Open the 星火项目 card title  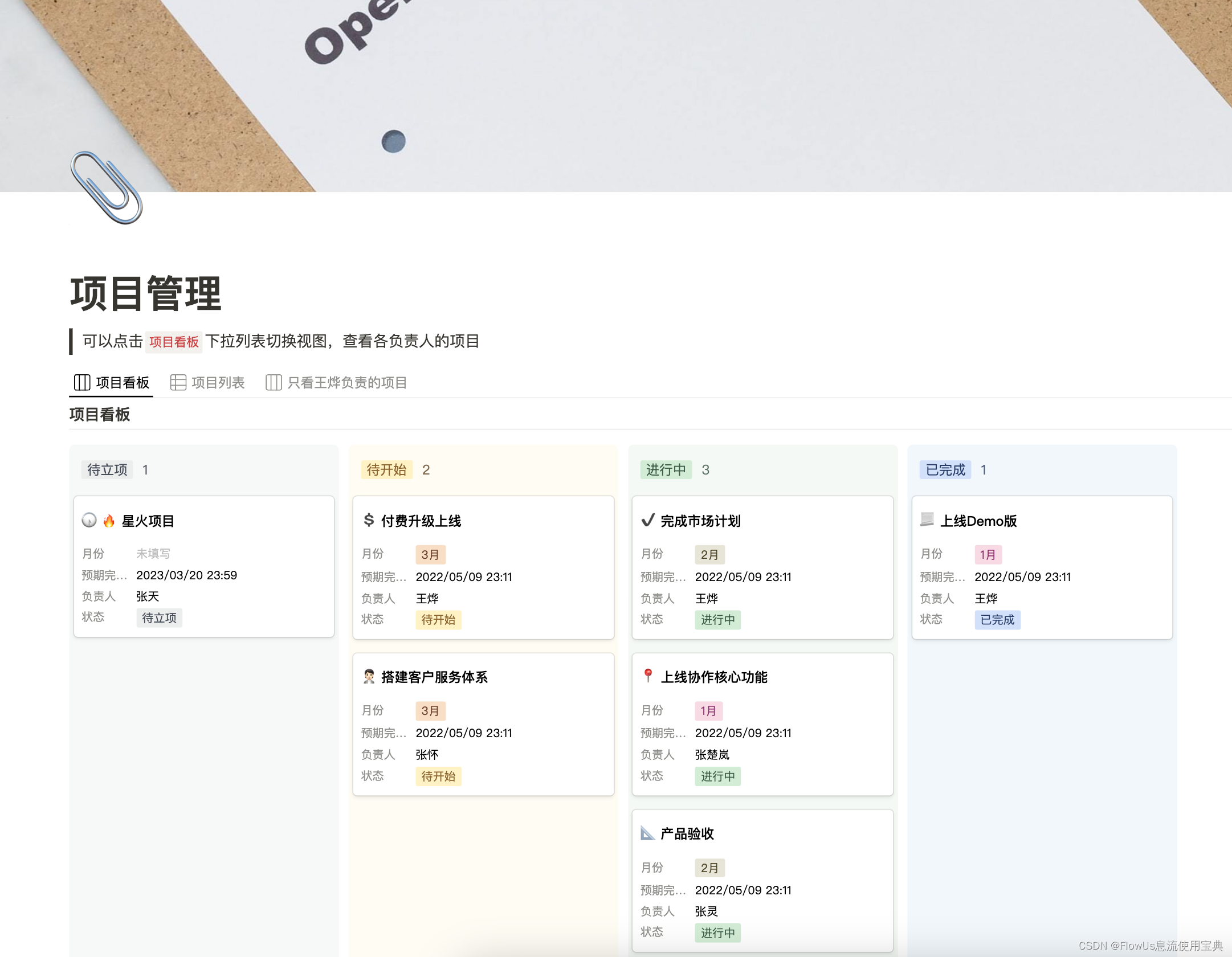tap(148, 521)
